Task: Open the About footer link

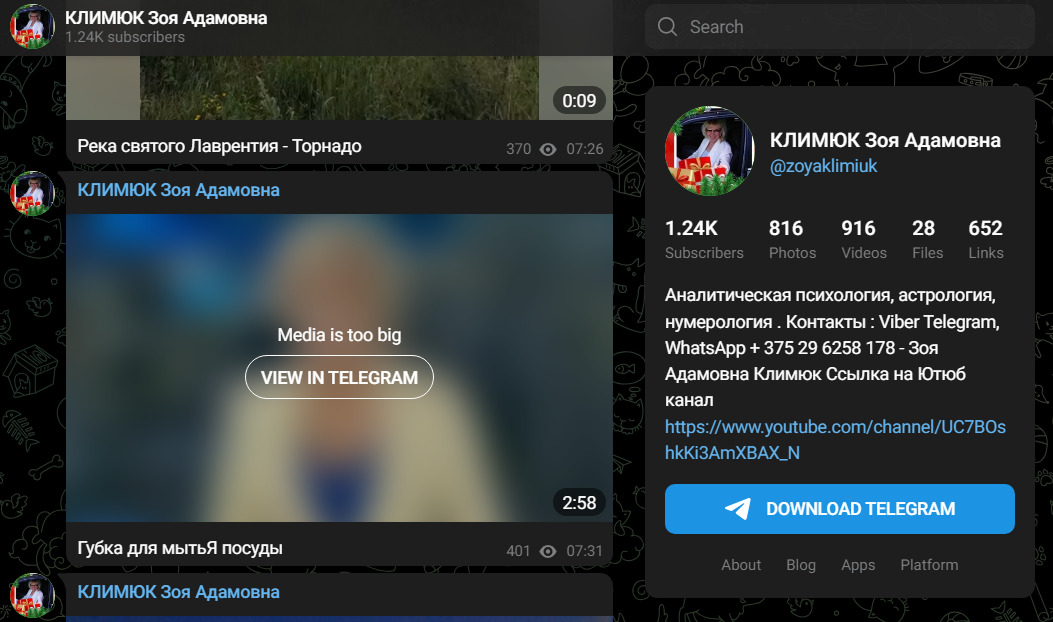Action: click(x=741, y=565)
